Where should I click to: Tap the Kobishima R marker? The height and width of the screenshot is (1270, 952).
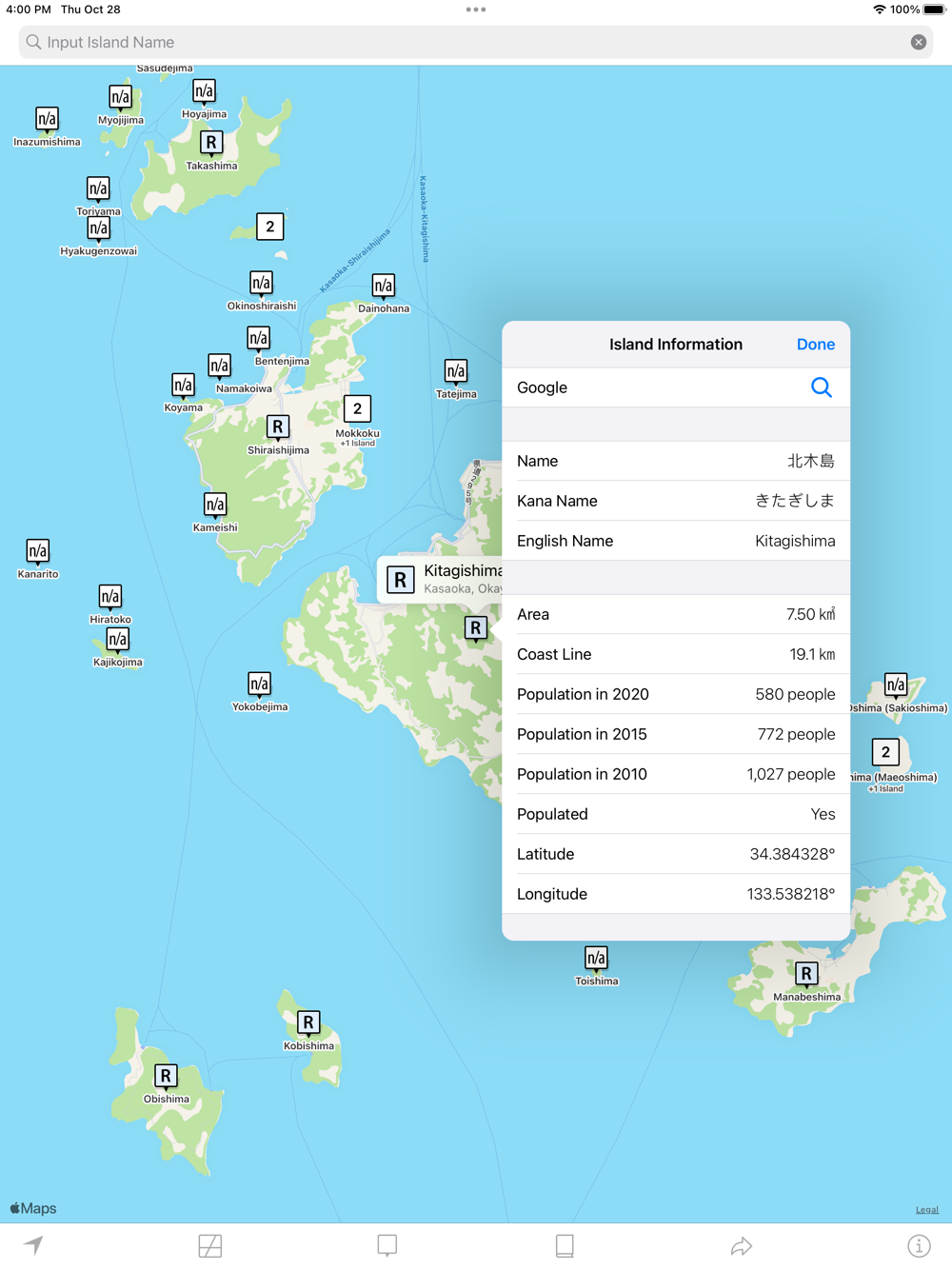(x=308, y=1023)
